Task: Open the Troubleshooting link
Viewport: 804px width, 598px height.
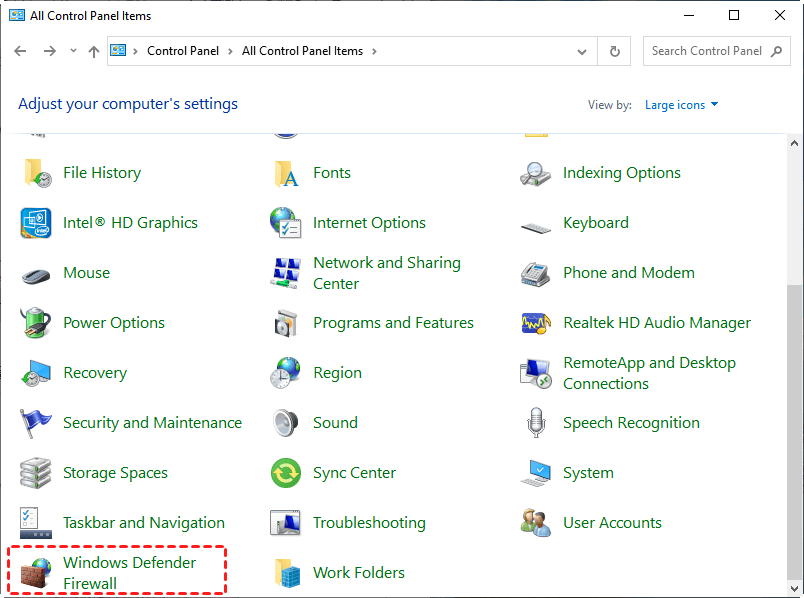Action: point(369,523)
